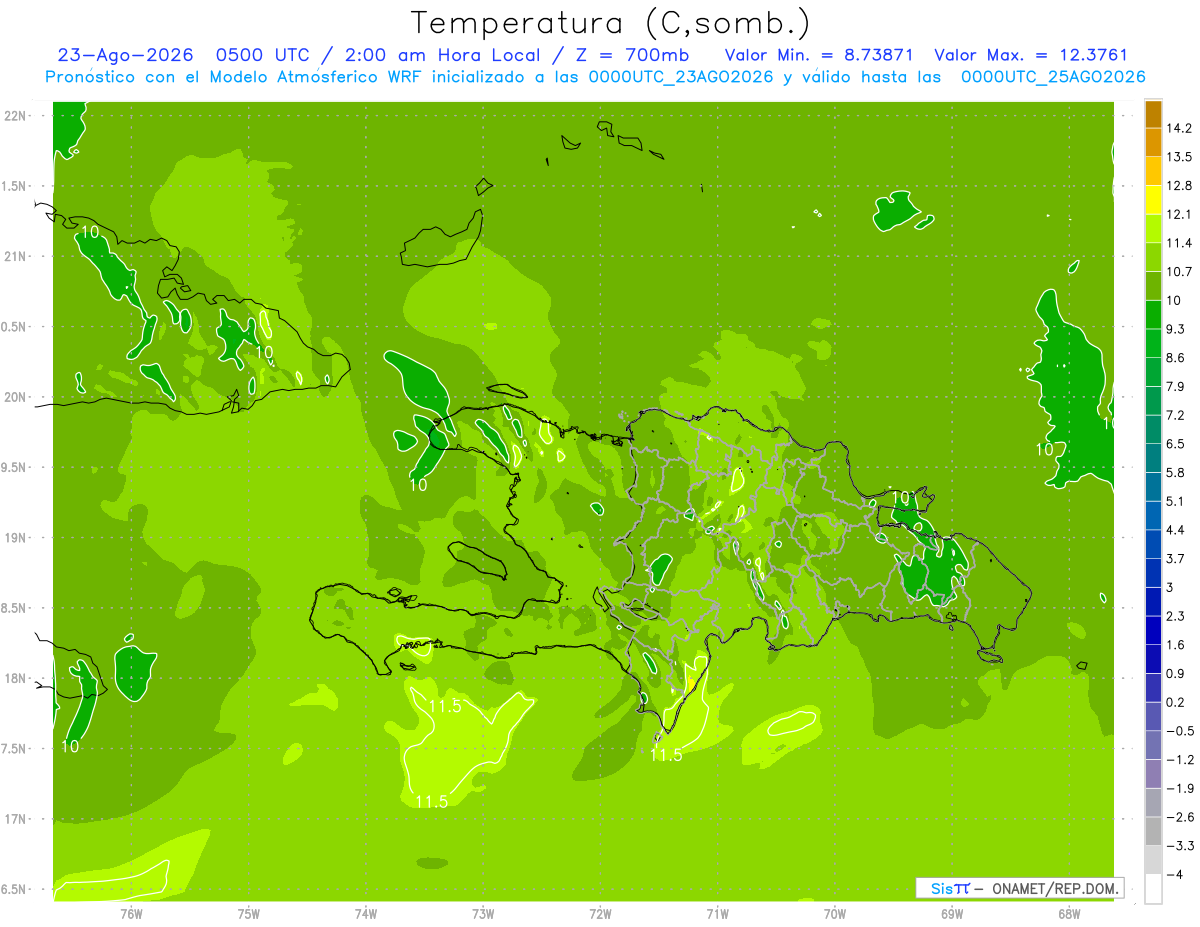
Task: Pick the orange legend swatch between 13.5 and 14.2
Action: (x=1153, y=143)
